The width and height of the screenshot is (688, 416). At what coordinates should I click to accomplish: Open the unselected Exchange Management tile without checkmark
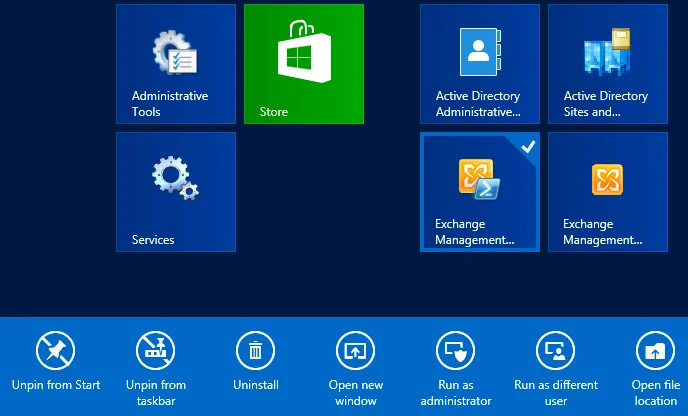coord(608,192)
